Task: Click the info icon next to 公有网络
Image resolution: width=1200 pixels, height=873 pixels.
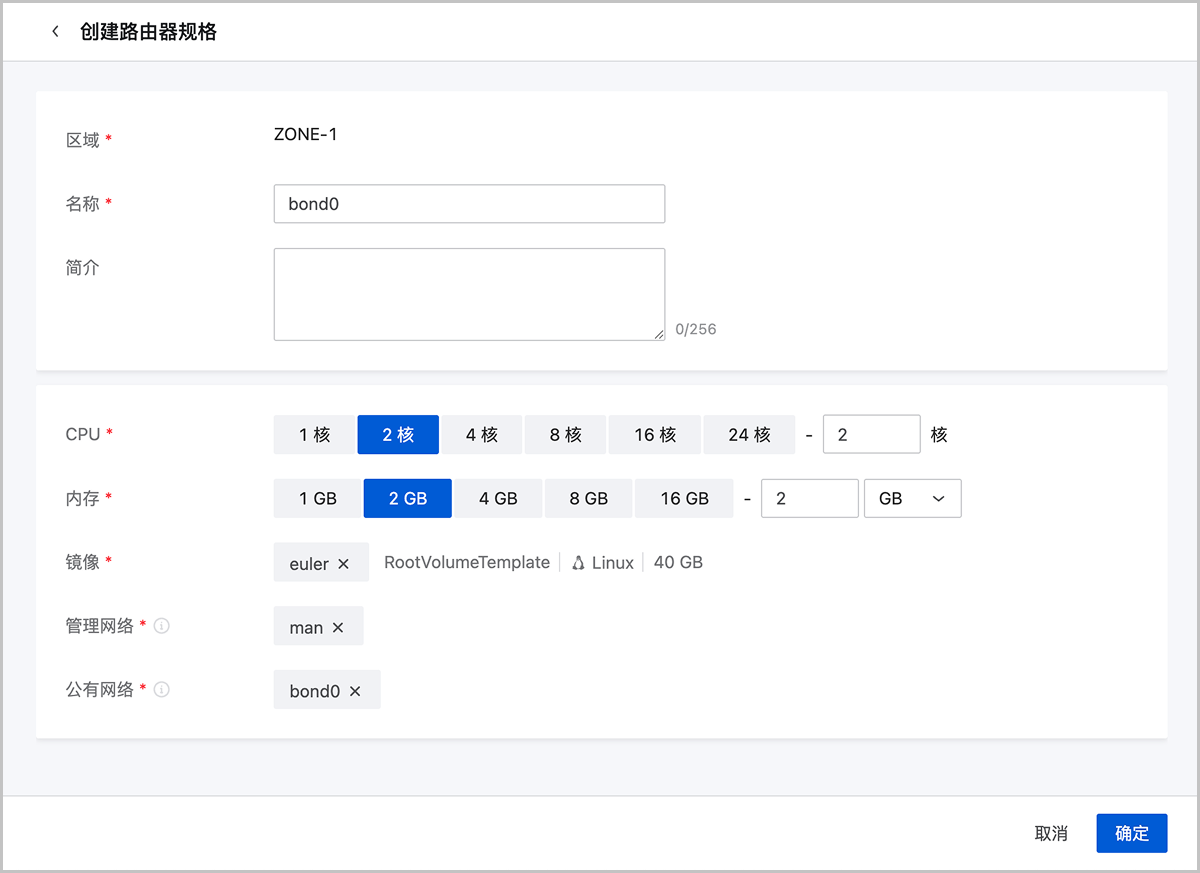Action: pos(162,689)
